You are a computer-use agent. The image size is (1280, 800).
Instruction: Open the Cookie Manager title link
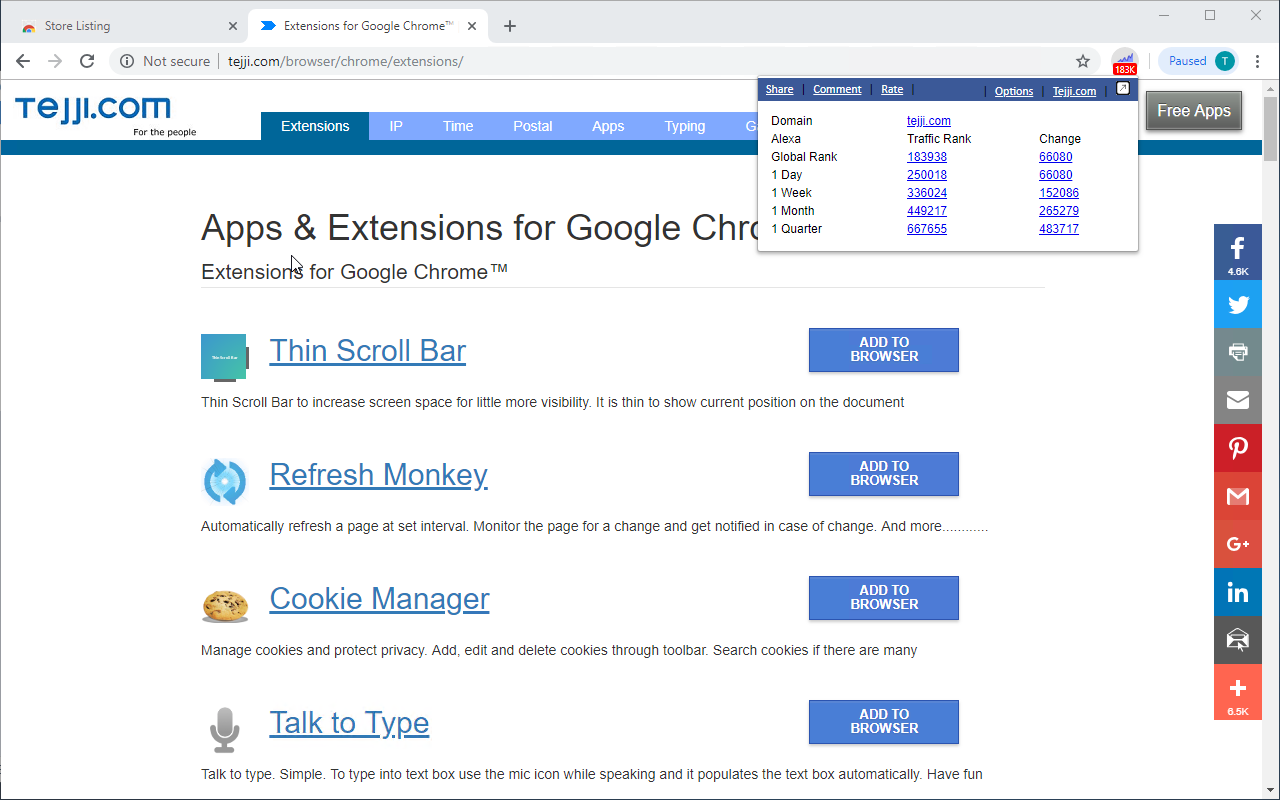380,599
